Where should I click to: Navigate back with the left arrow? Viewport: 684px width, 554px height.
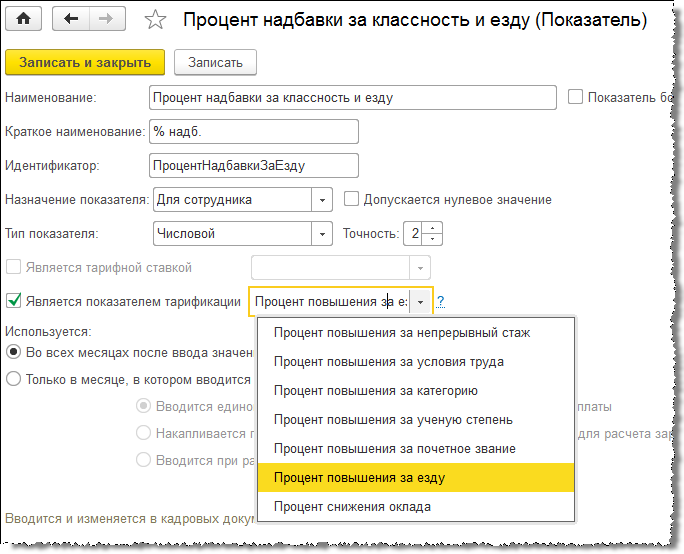(71, 19)
